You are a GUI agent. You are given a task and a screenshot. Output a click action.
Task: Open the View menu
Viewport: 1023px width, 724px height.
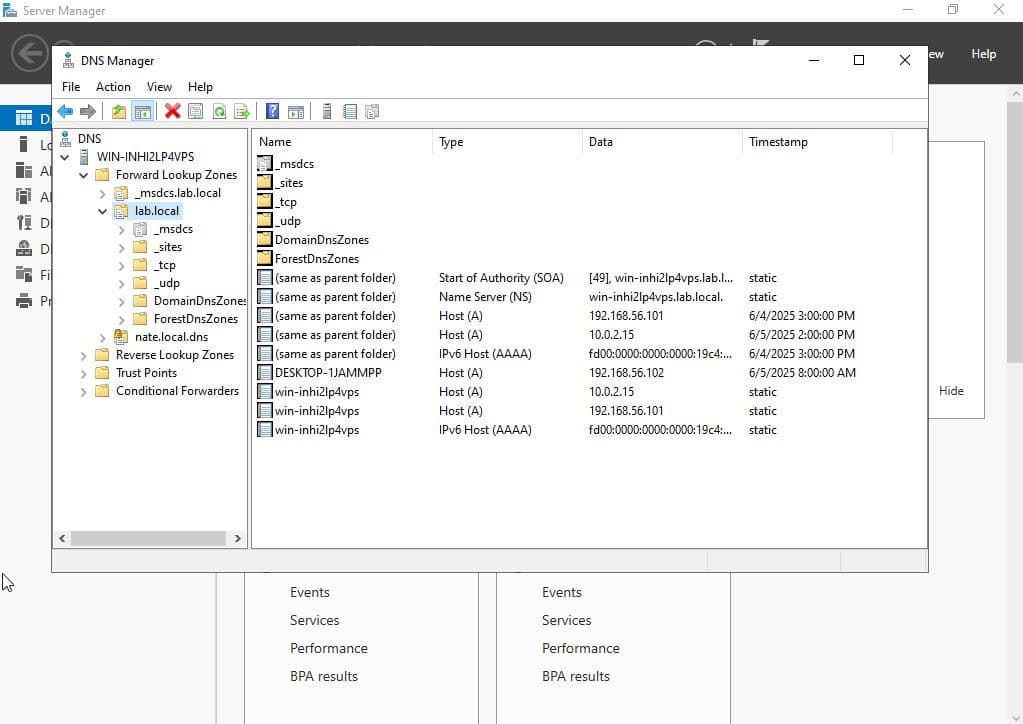coord(159,87)
